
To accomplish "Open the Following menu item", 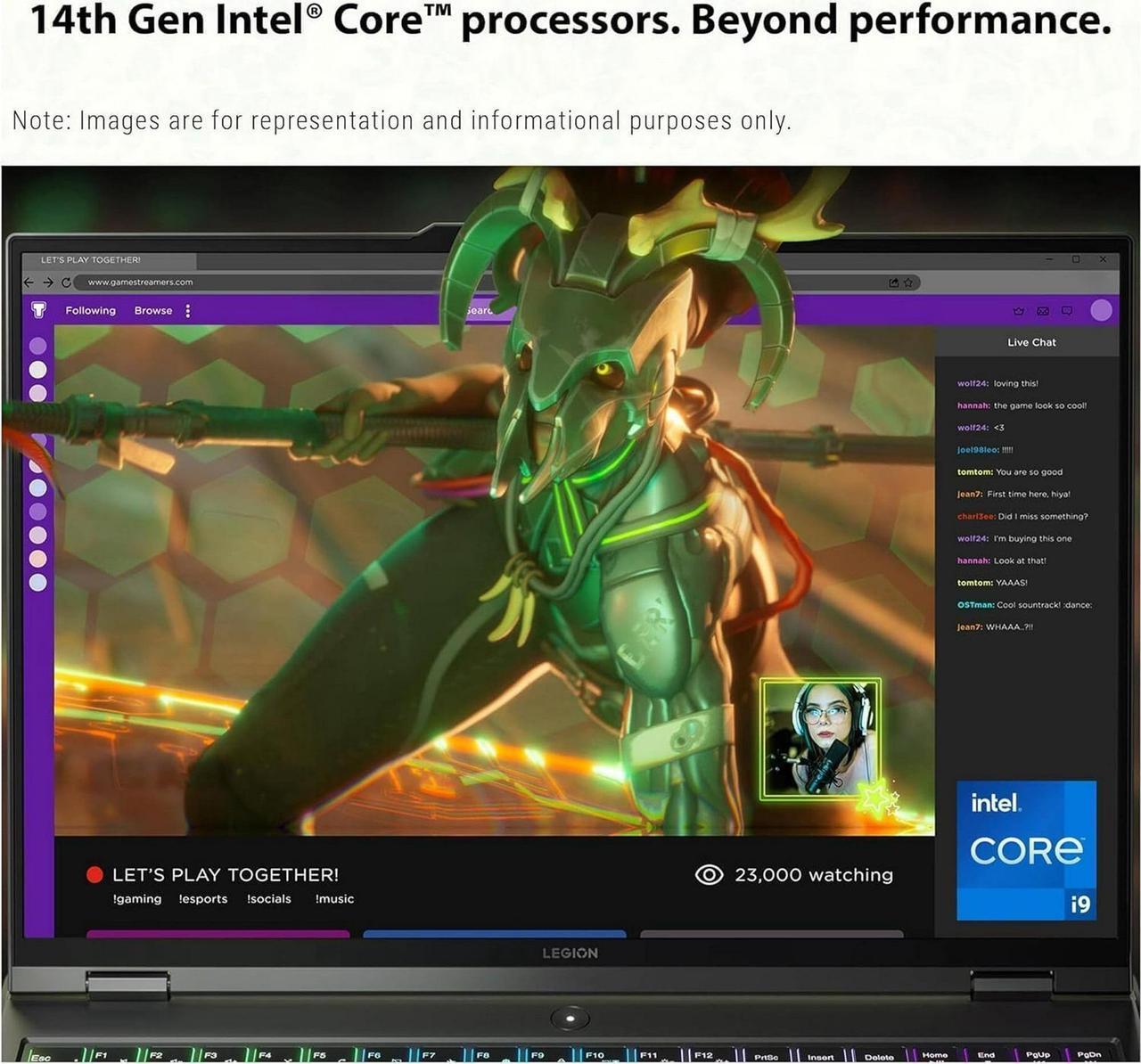I will (90, 311).
